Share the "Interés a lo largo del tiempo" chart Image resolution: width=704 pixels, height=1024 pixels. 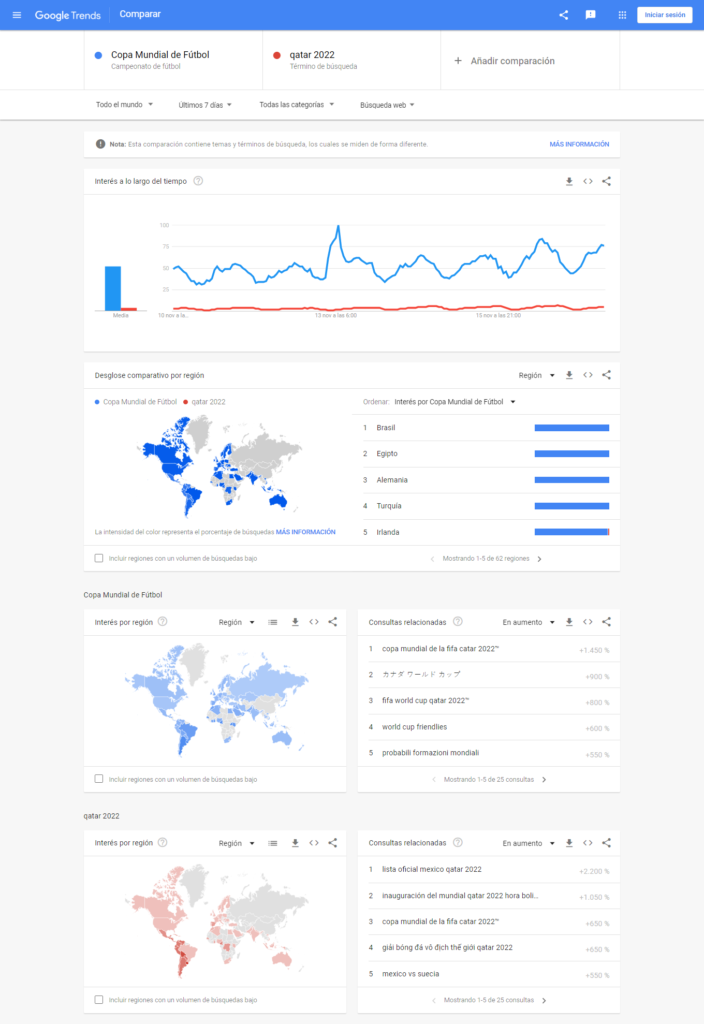pyautogui.click(x=608, y=181)
